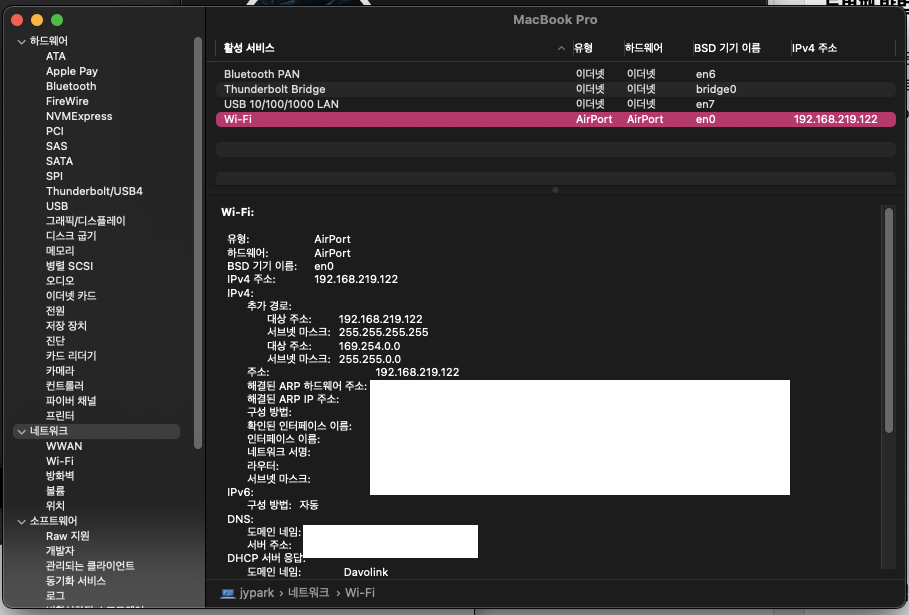Select Bluetooth under 하드웨어

pos(71,86)
